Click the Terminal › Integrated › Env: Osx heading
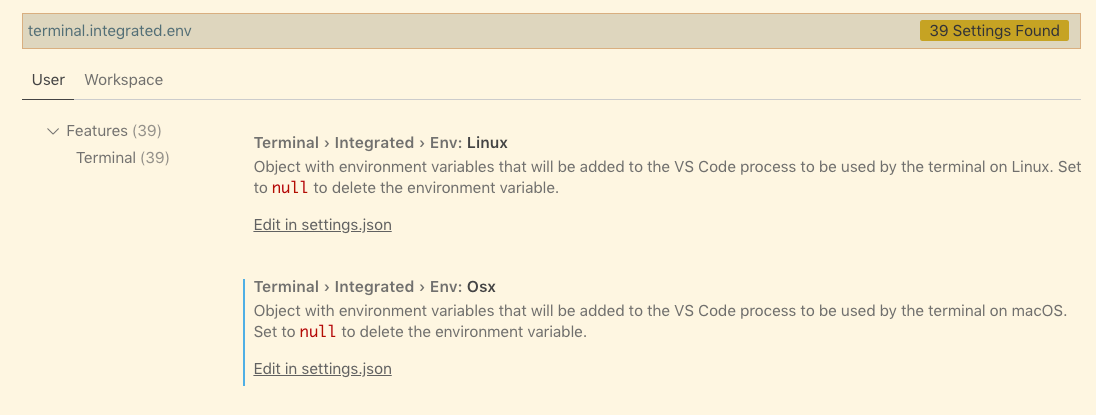Screen dimensions: 1096x415 pyautogui.click(x=375, y=286)
